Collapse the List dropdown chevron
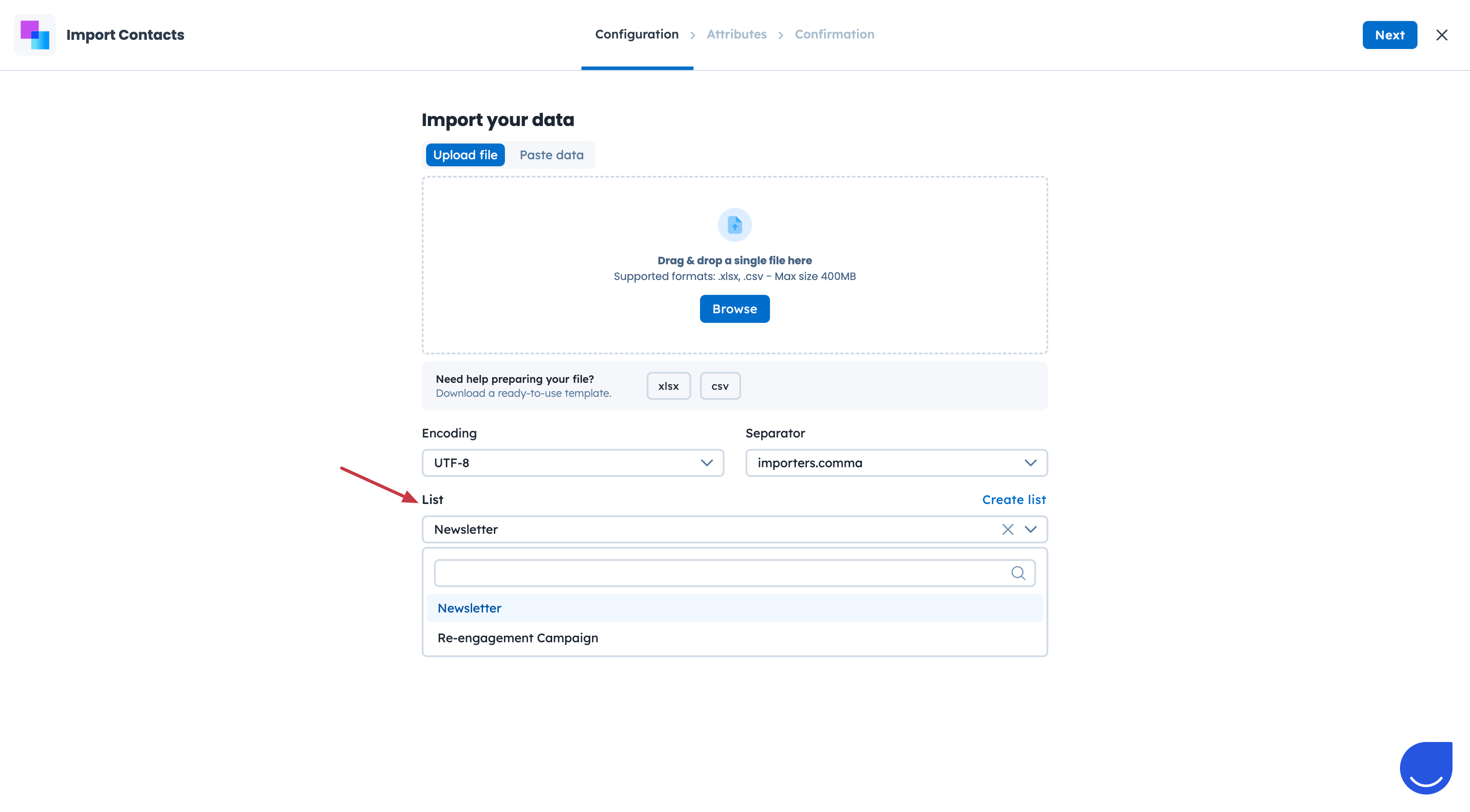Viewport: 1470px width, 812px height. coord(1031,529)
